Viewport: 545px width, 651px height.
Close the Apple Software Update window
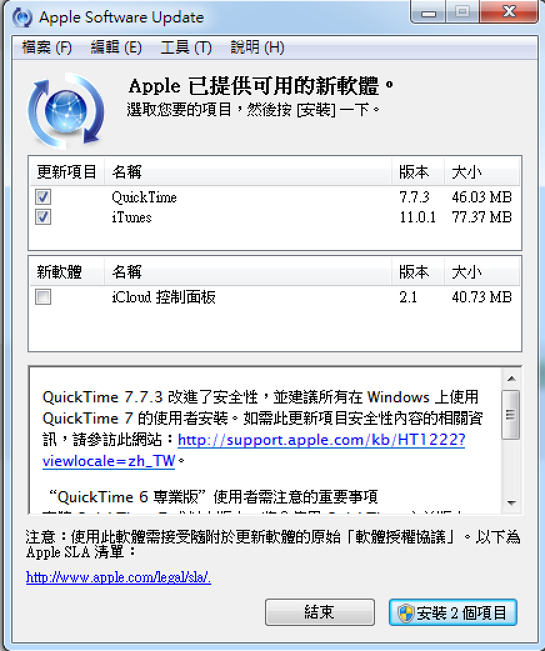click(509, 12)
